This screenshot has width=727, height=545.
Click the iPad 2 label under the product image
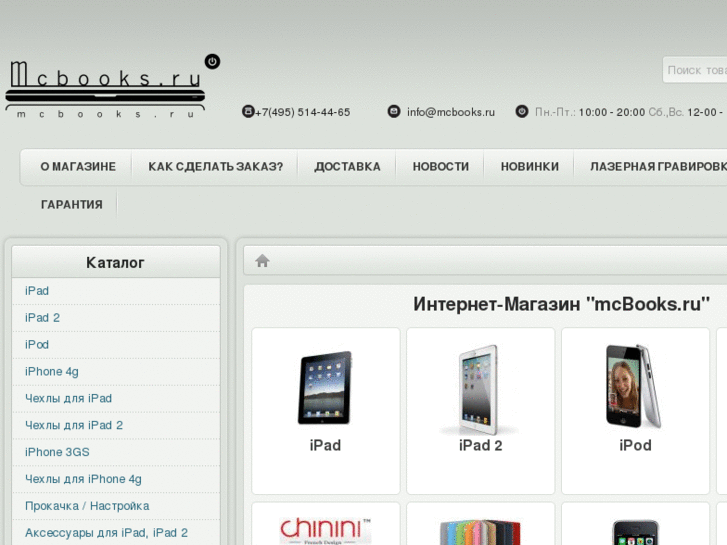pos(480,445)
